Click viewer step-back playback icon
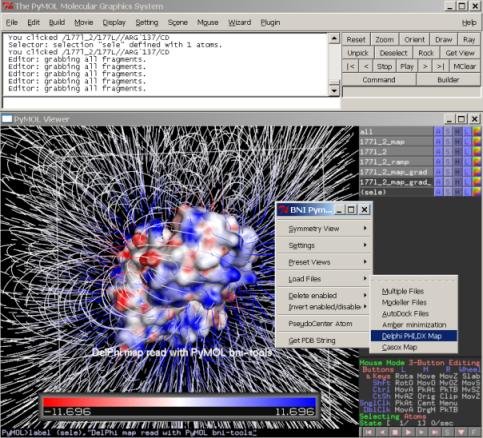Image resolution: width=483 pixels, height=438 pixels. click(381, 432)
